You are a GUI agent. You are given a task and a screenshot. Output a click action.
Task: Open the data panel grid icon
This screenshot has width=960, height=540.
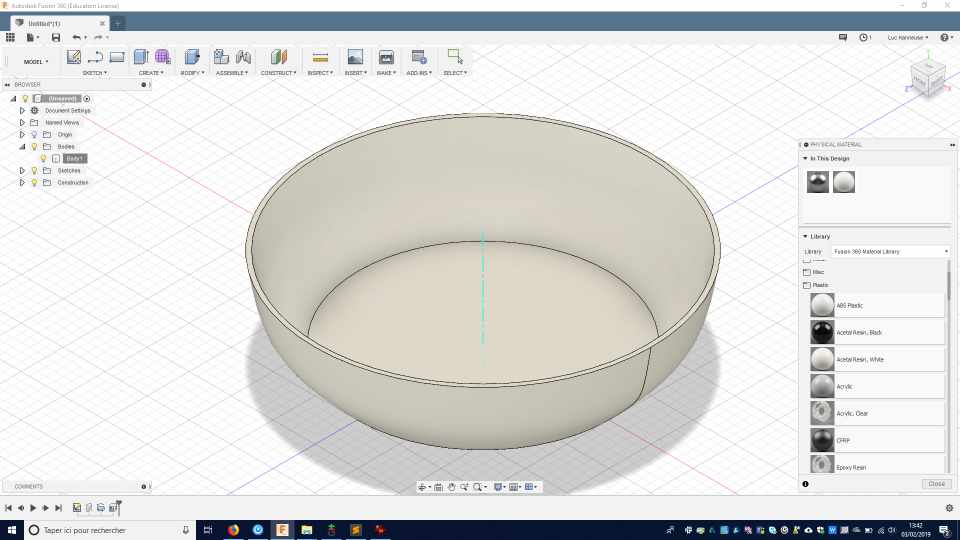tap(10, 37)
